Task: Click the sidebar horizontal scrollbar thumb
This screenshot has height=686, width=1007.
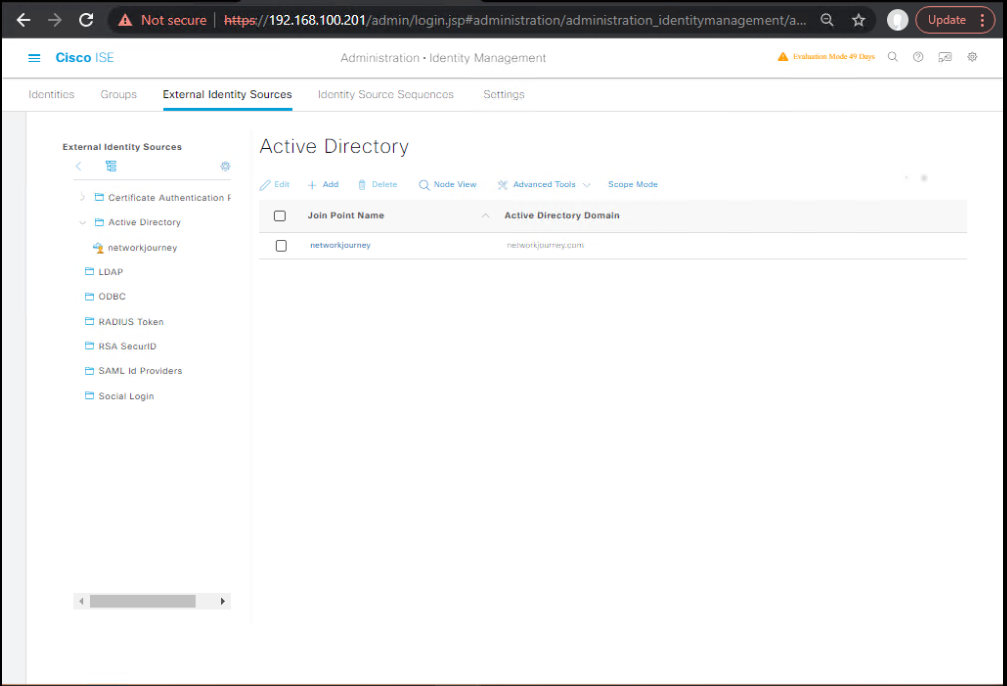Action: pos(143,601)
